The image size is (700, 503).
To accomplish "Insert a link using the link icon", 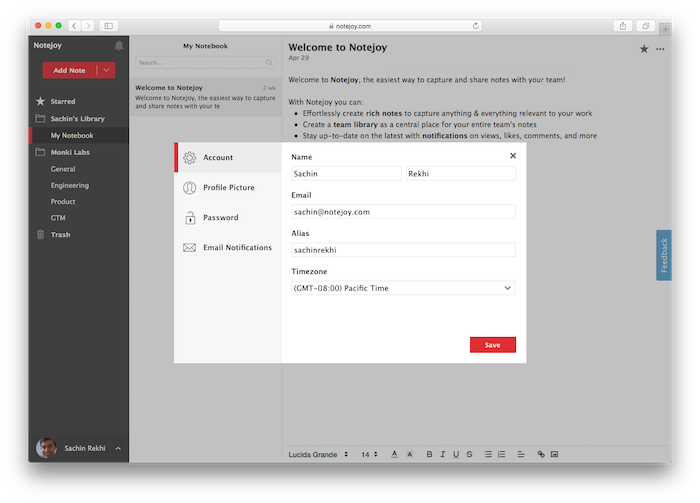I will coord(541,454).
